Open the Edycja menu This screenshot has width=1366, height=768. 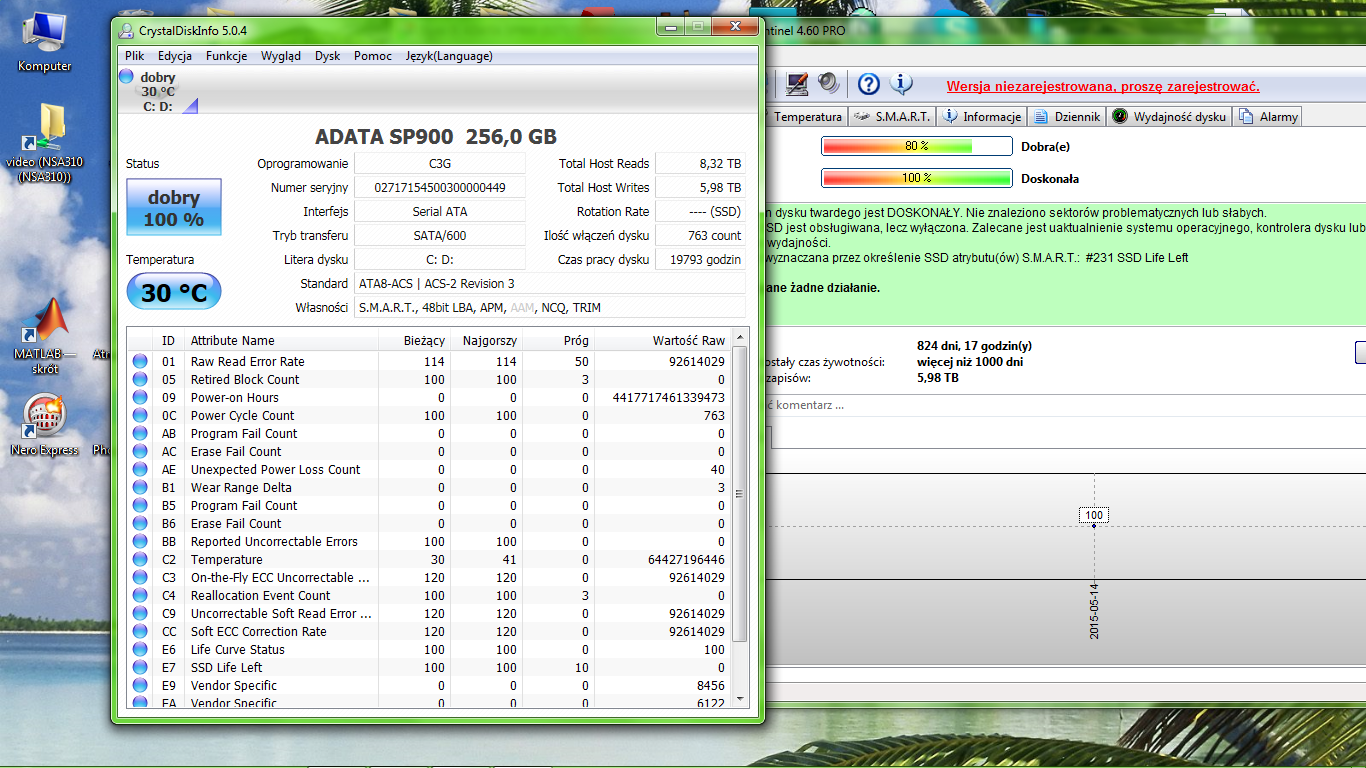(x=175, y=56)
